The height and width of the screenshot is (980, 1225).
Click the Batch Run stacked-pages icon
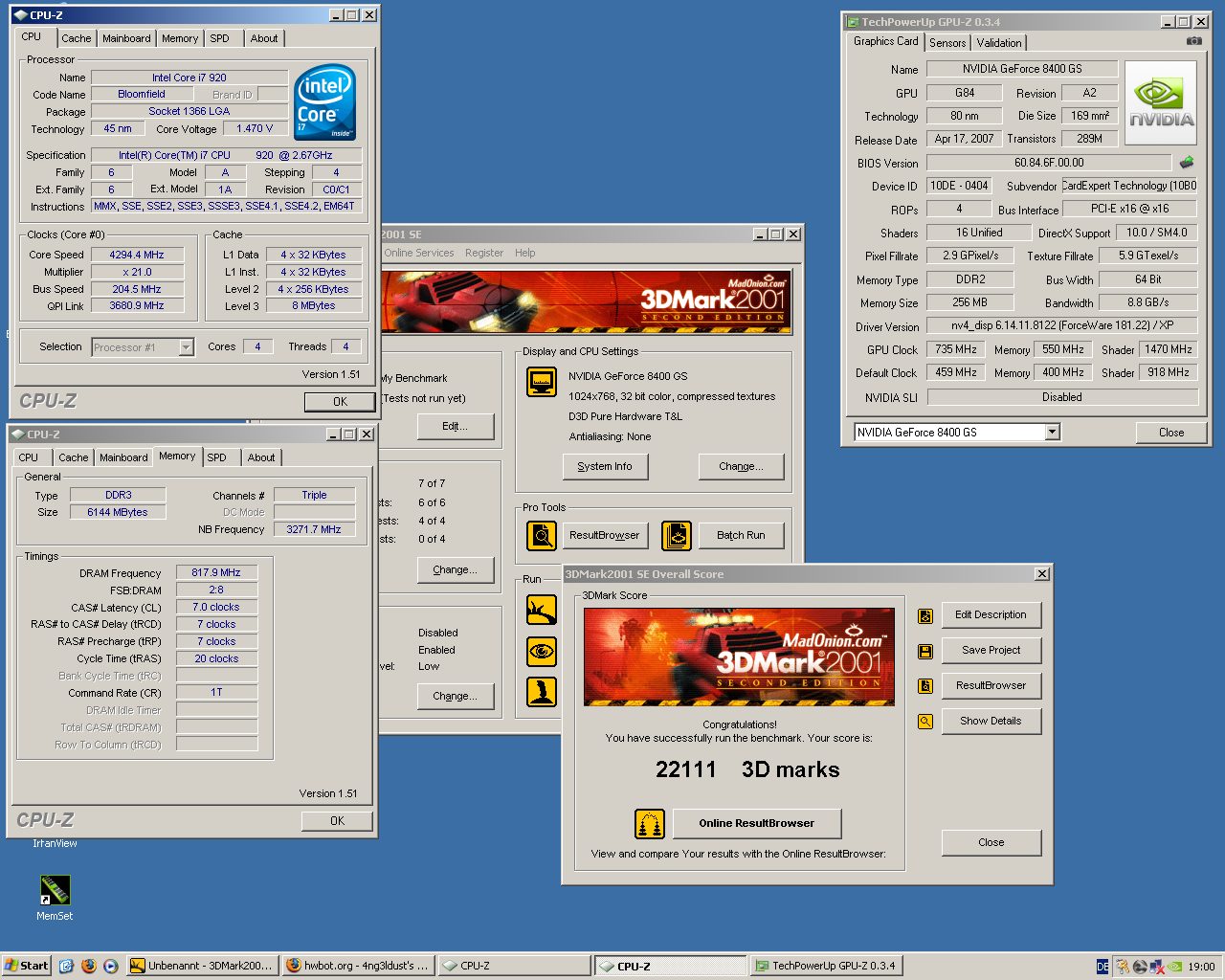677,536
